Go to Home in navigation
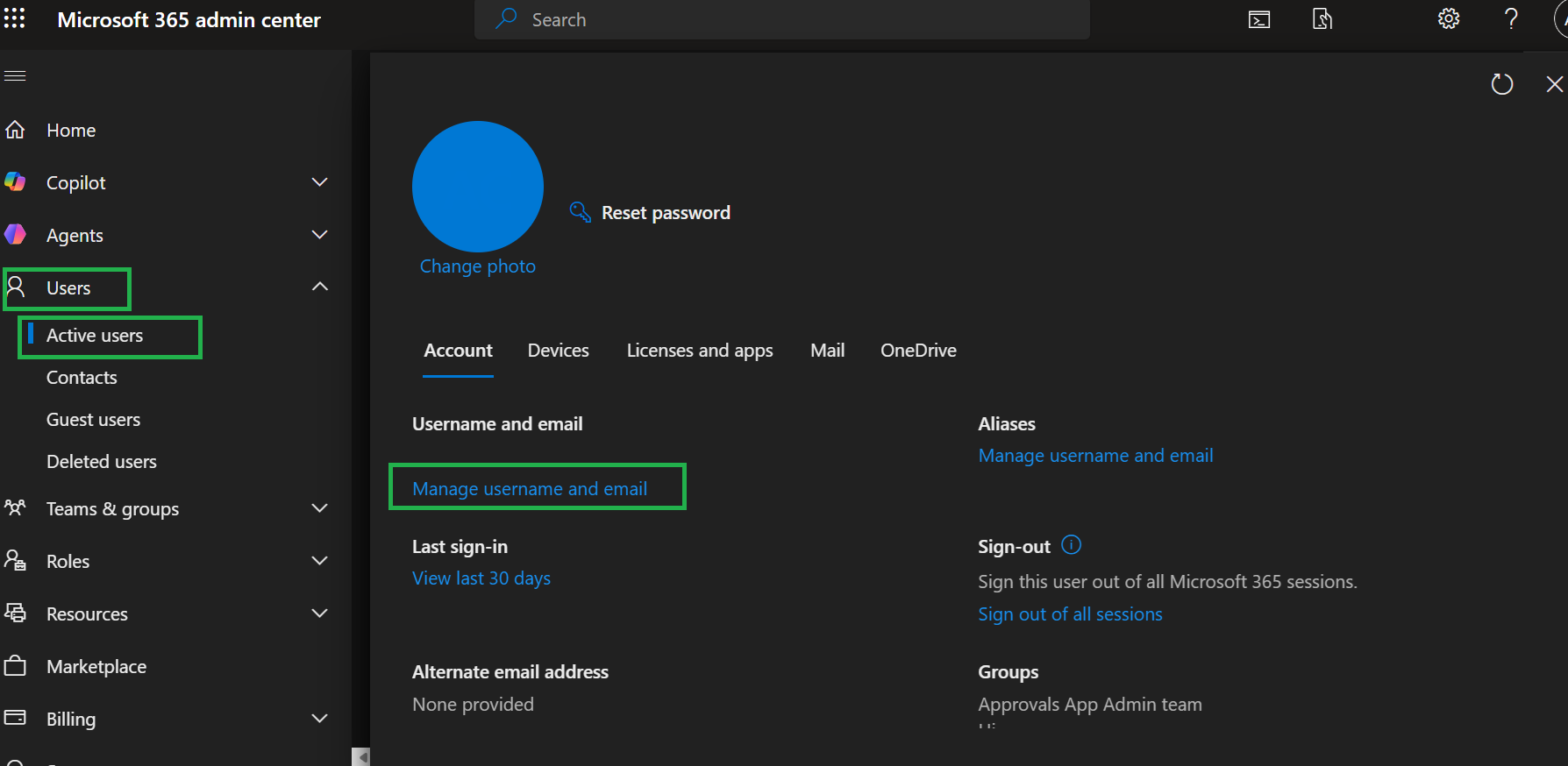 pos(71,131)
